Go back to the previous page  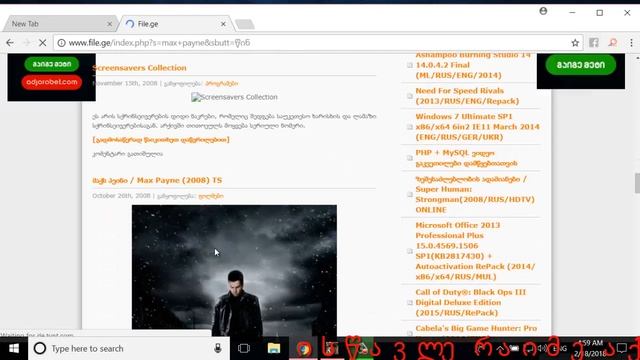point(10,42)
